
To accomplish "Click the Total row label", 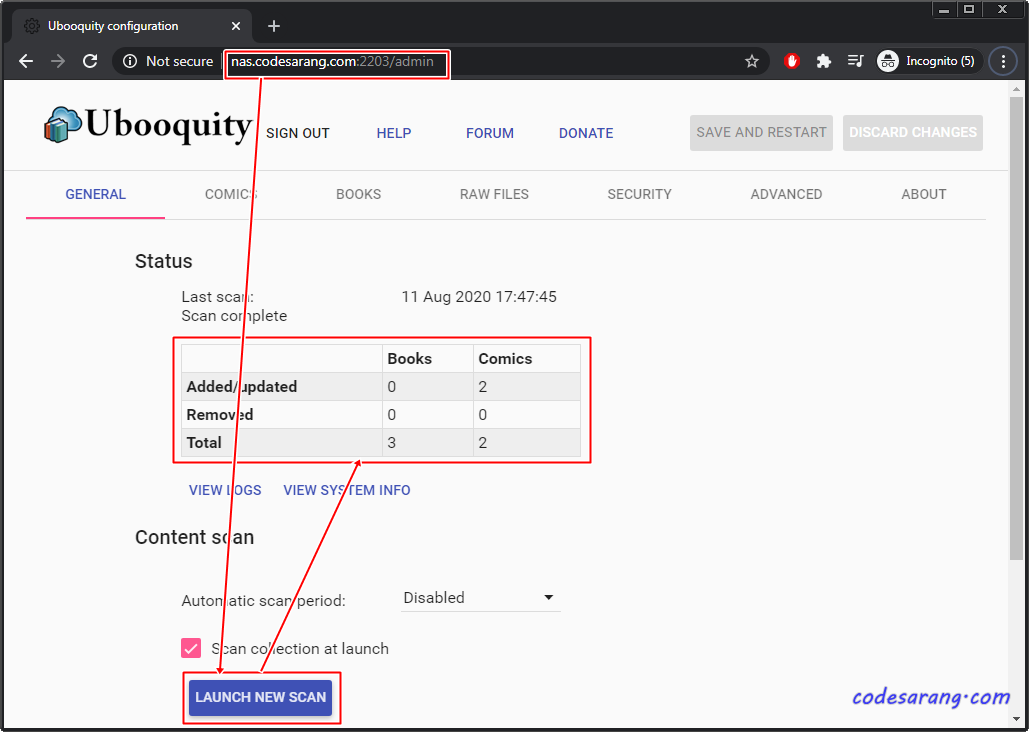I will click(204, 443).
